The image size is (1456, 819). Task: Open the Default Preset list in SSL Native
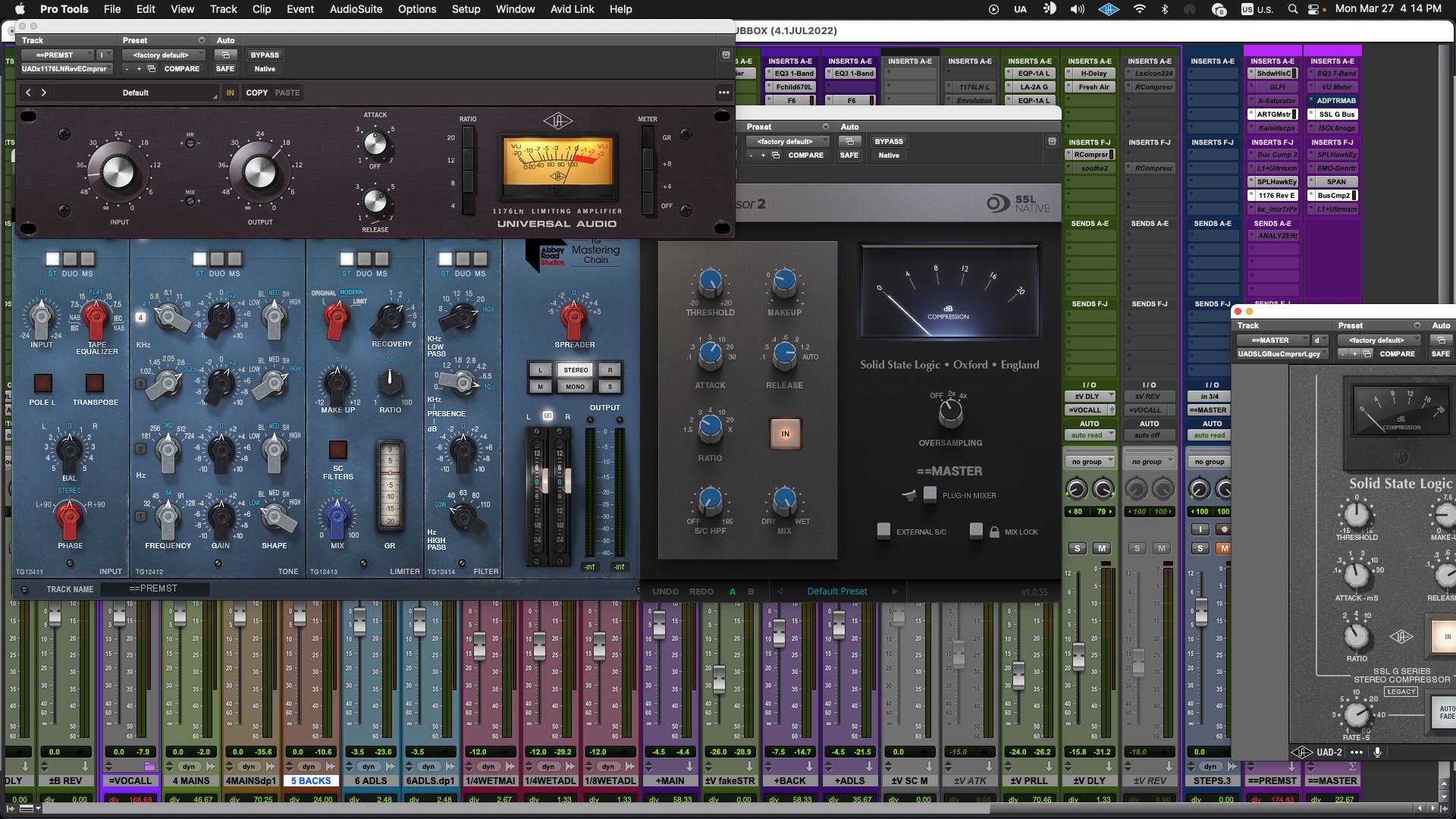click(x=837, y=591)
